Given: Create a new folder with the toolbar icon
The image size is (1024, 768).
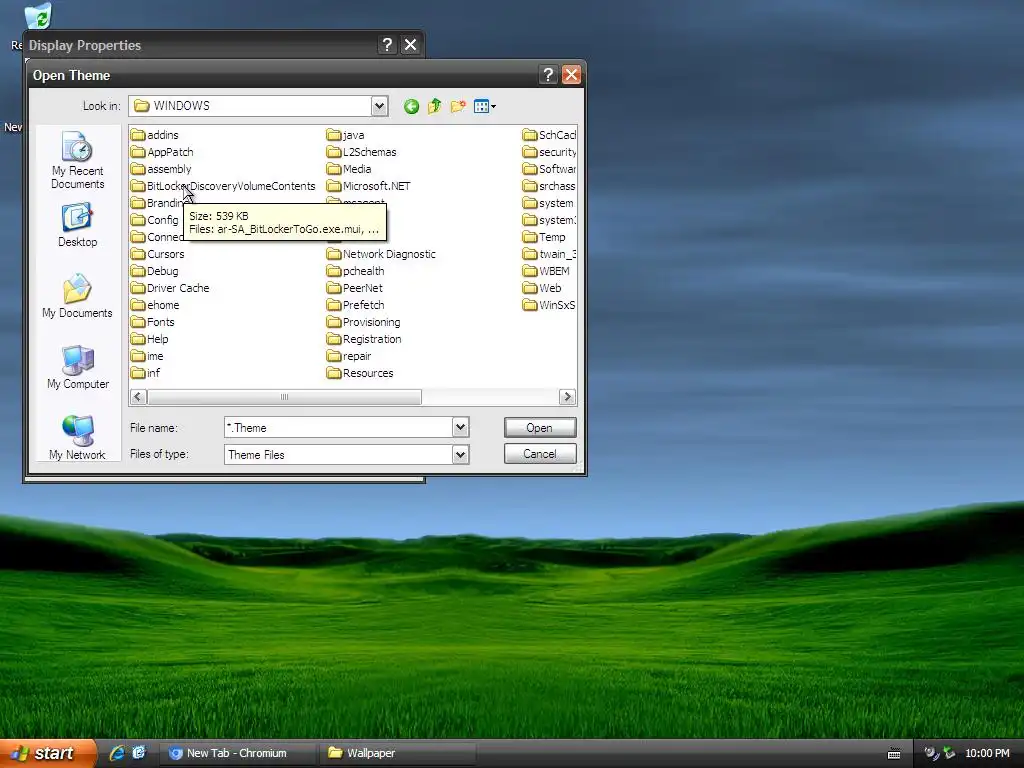Looking at the screenshot, I should [458, 106].
